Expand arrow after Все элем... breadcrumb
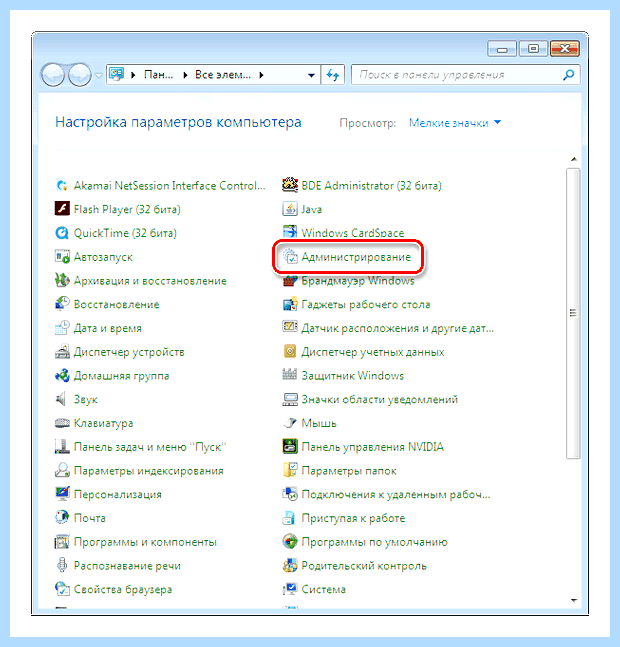The width and height of the screenshot is (620, 647). [x=262, y=75]
